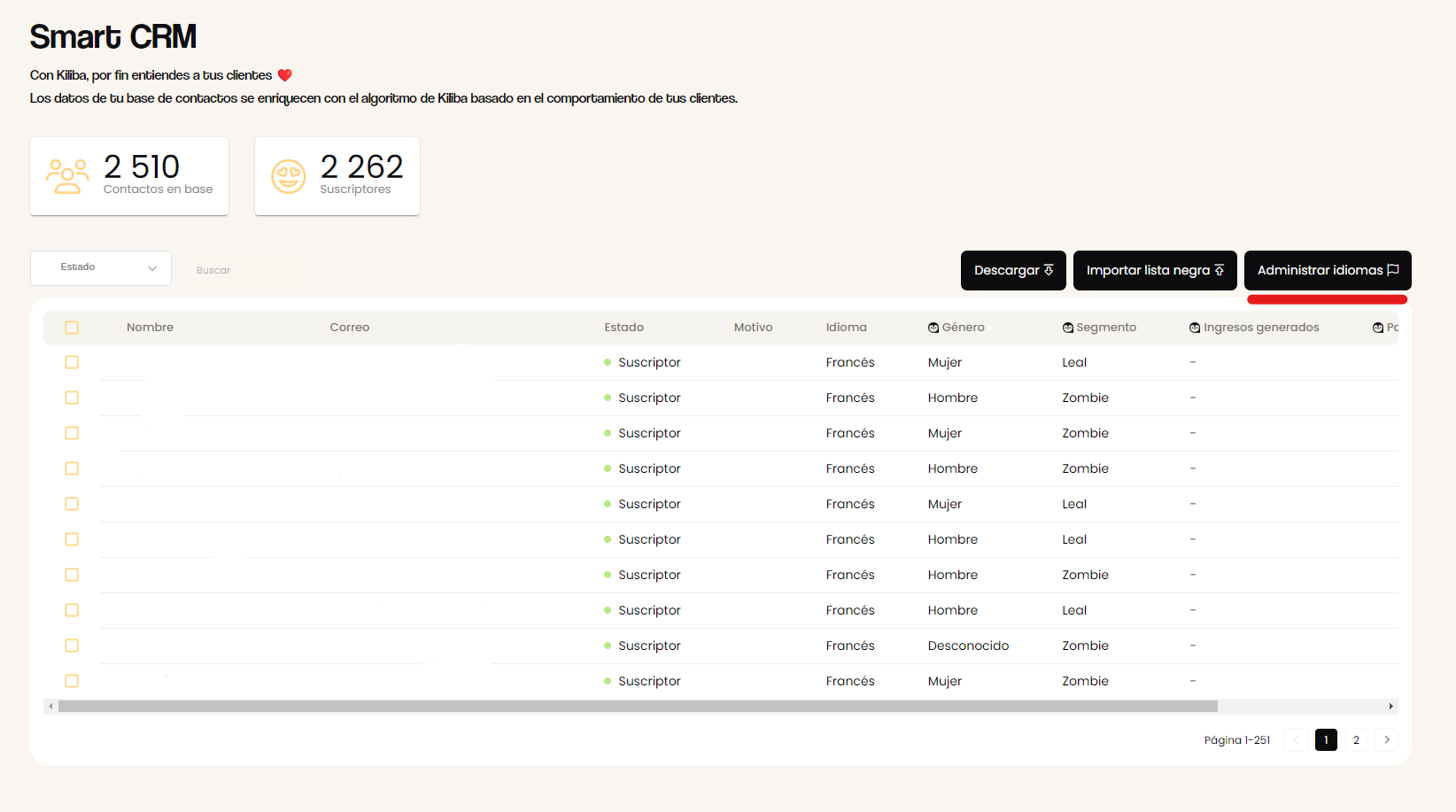Click Página 1-251 text
The image size is (1456, 812).
tap(1237, 740)
